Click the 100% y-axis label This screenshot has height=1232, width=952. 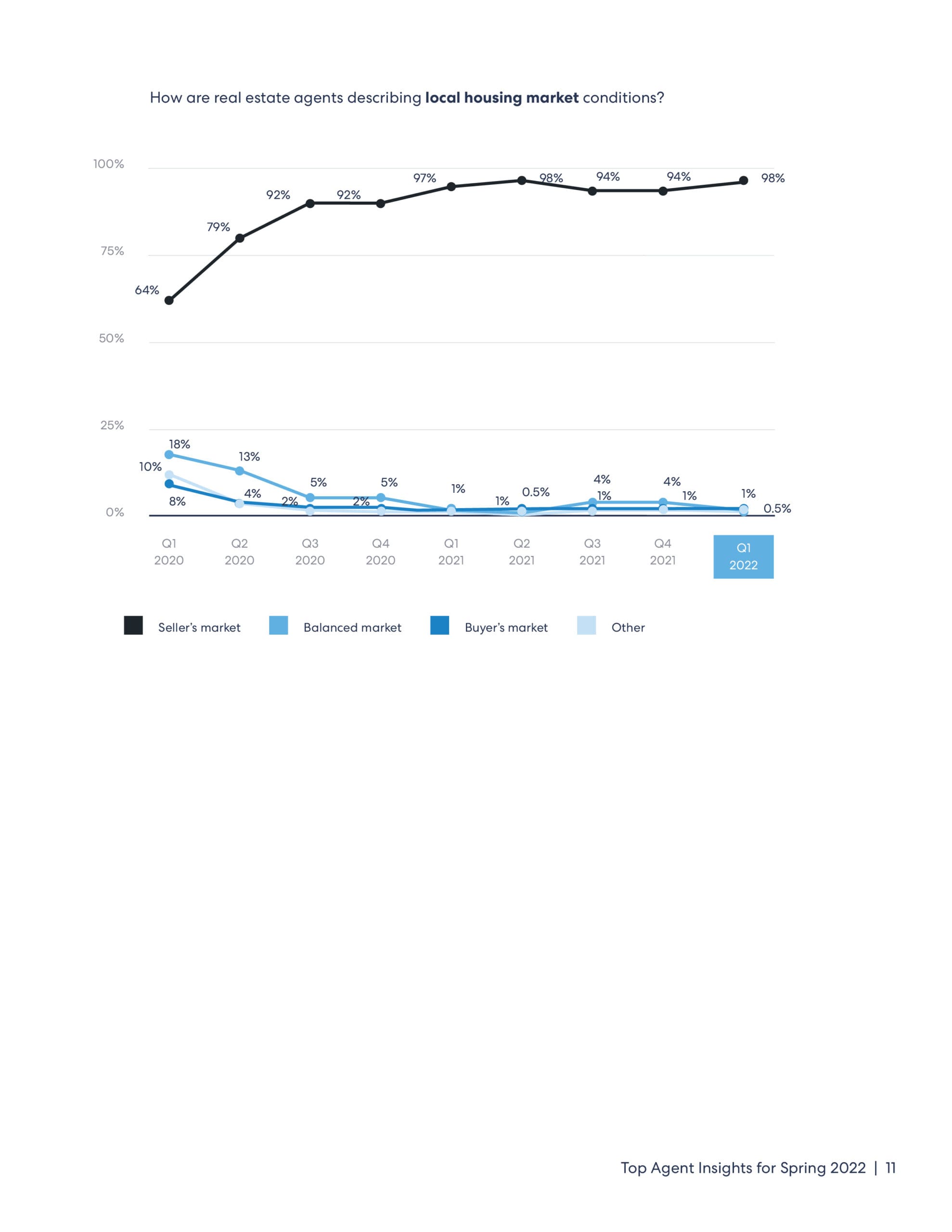tap(108, 164)
